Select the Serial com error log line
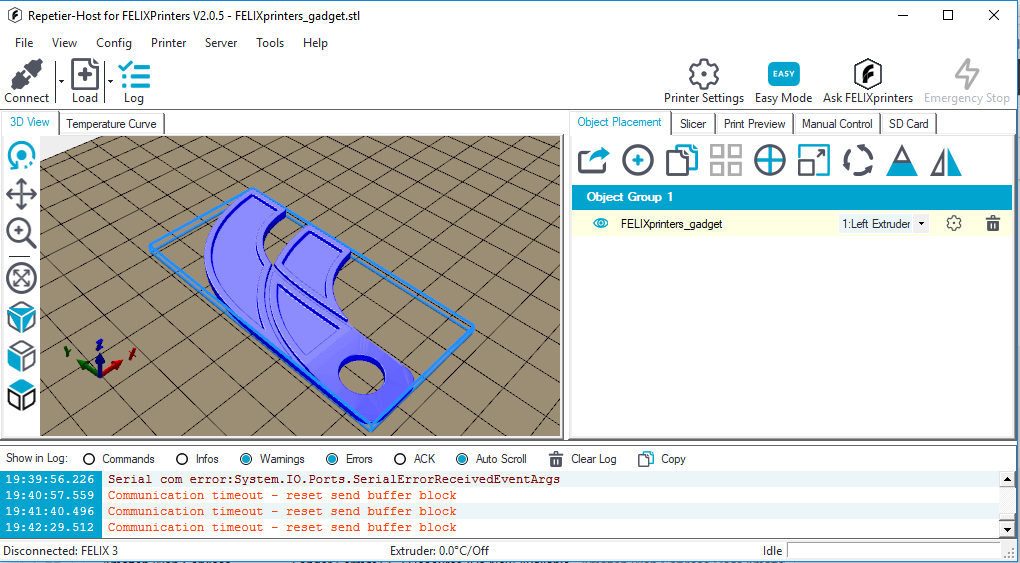 (500, 479)
